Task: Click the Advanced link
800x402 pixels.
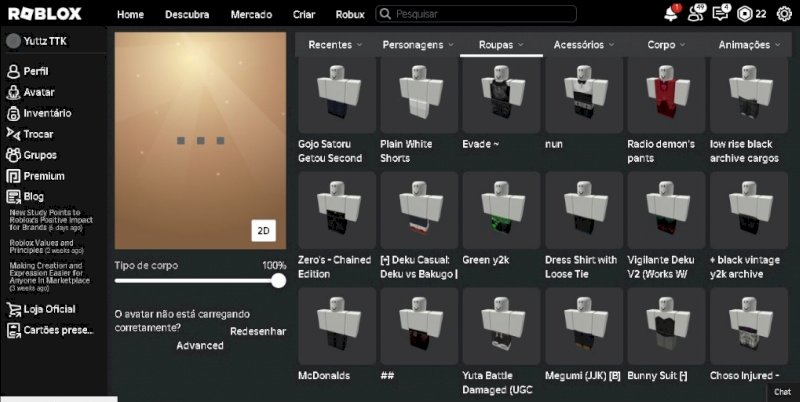Action: 200,346
